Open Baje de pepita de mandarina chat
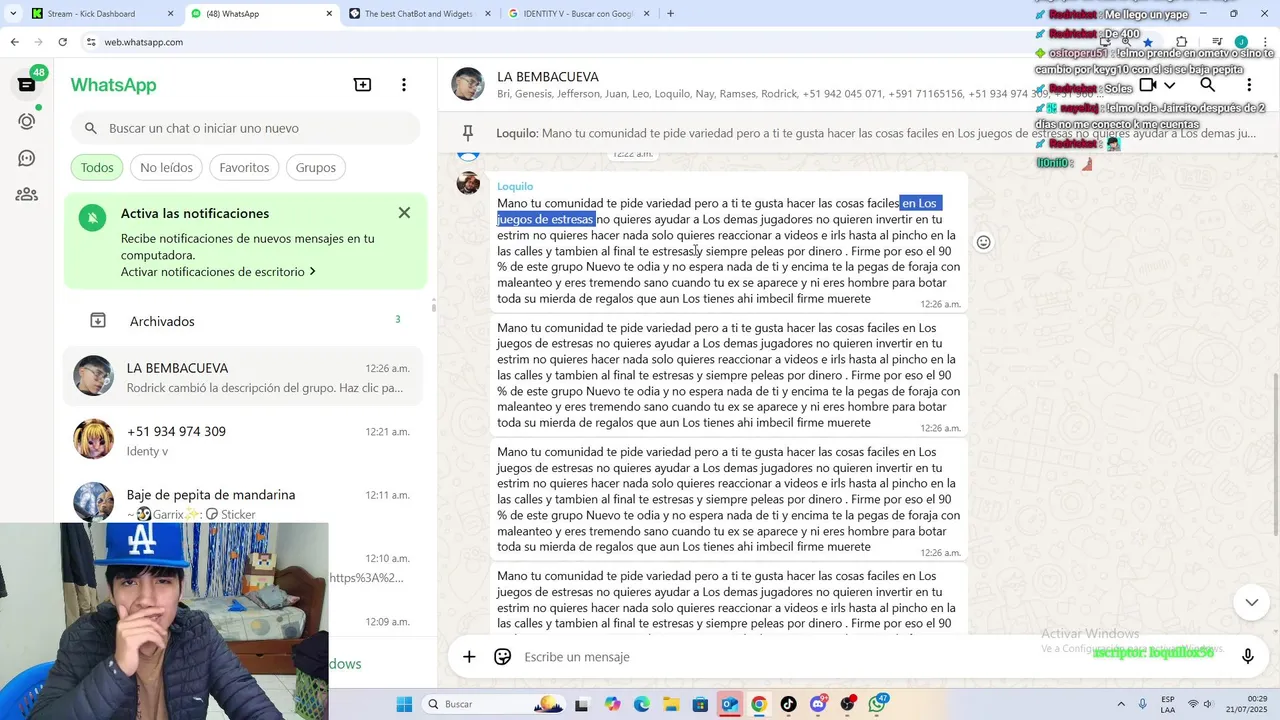The width and height of the screenshot is (1280, 720). [244, 503]
